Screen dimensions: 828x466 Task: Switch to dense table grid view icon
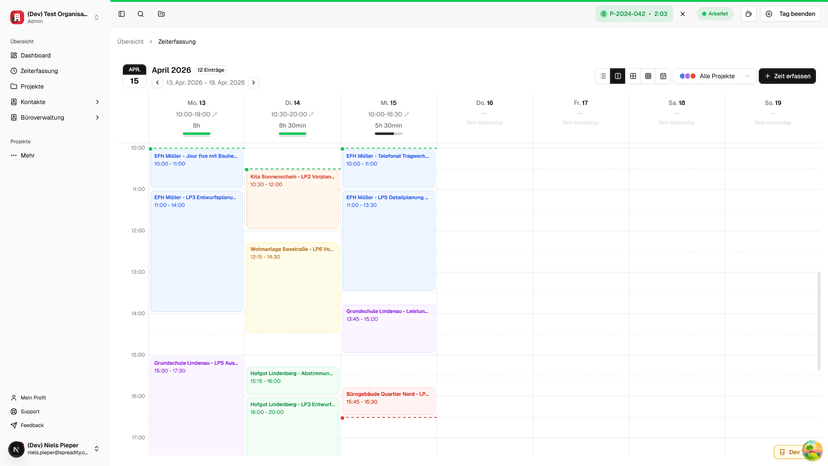[x=648, y=76]
